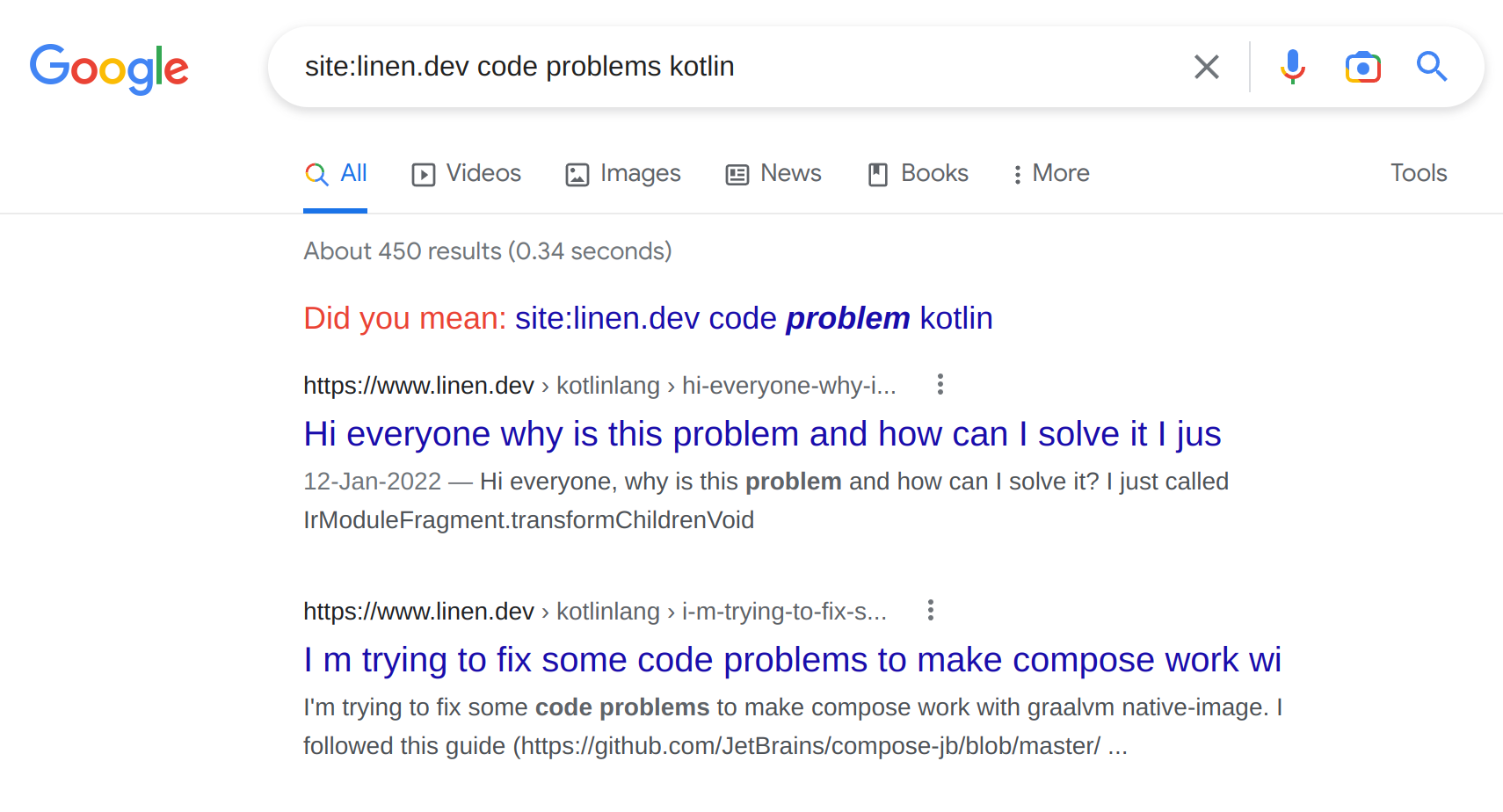Screen dimensions: 1503x812
Task: Start a voice search with the microphone icon
Action: point(1293,67)
